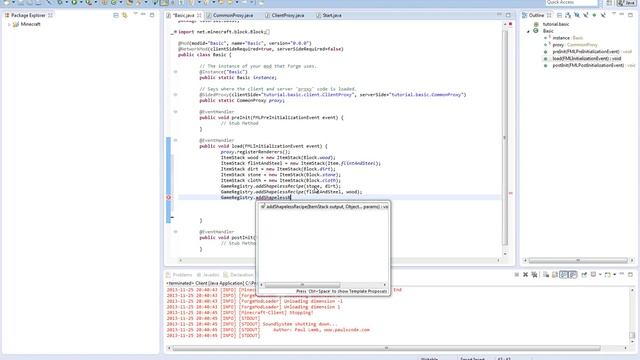Toggle Hide Local Types in Outline
Image resolution: width=640 pixels, height=360 pixels.
click(603, 15)
